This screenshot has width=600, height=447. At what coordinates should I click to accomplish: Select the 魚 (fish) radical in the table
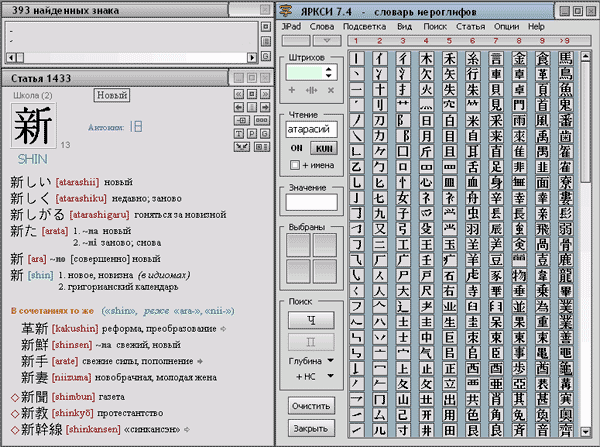pos(566,90)
